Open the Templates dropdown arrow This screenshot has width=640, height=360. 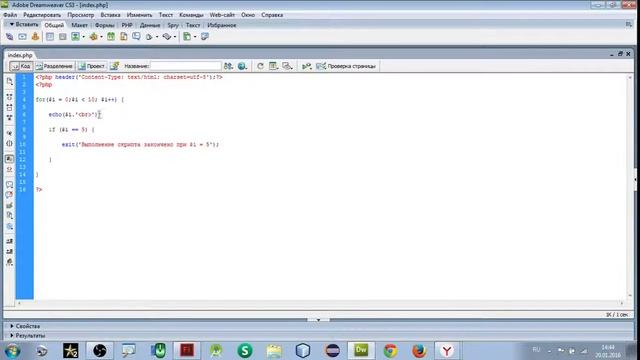point(195,37)
